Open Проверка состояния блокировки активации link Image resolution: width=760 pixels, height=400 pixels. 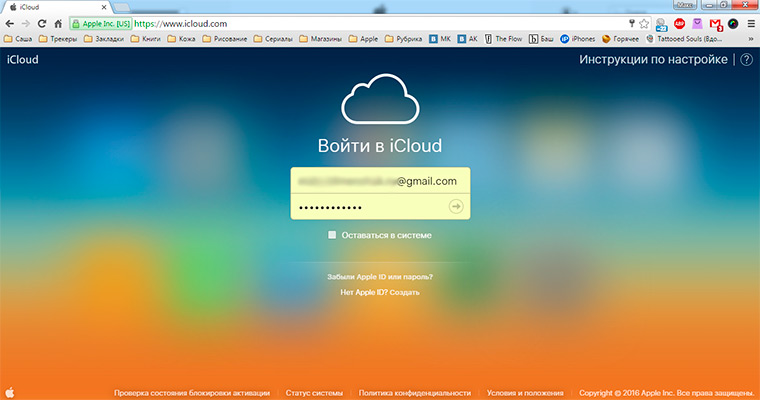(x=192, y=393)
